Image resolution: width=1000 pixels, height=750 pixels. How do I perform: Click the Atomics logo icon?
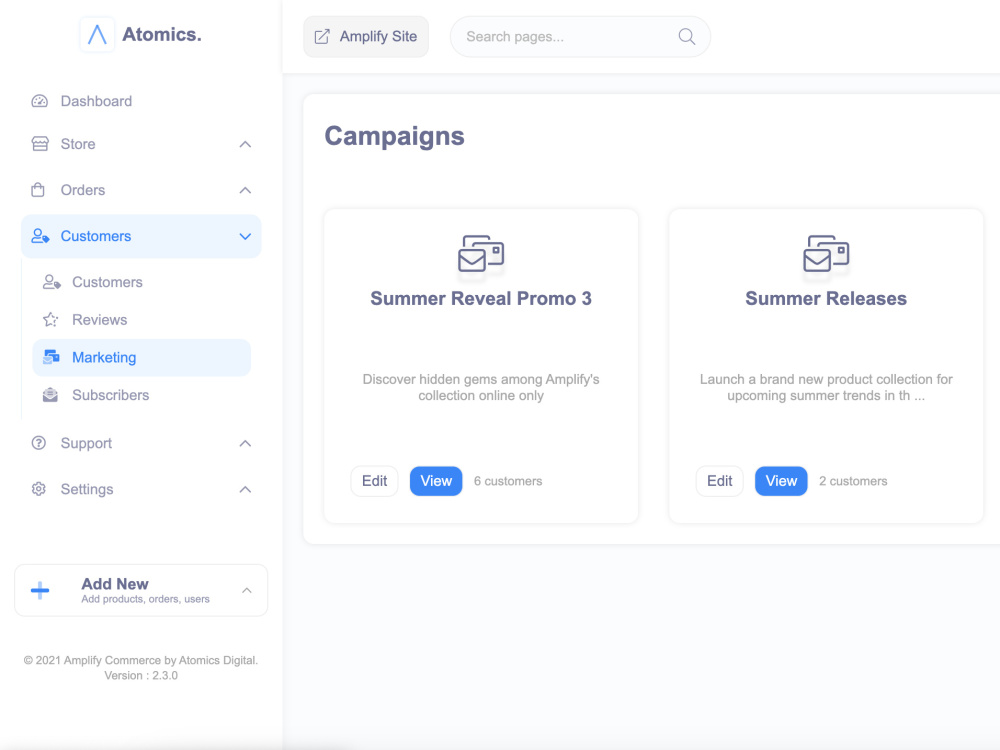tap(97, 34)
